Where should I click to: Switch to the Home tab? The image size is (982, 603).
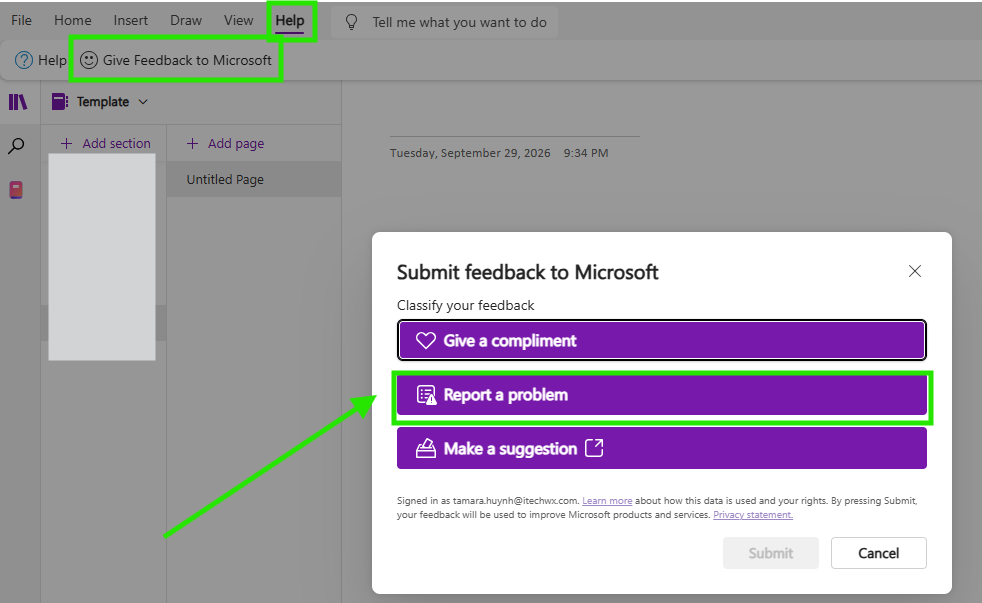point(73,20)
